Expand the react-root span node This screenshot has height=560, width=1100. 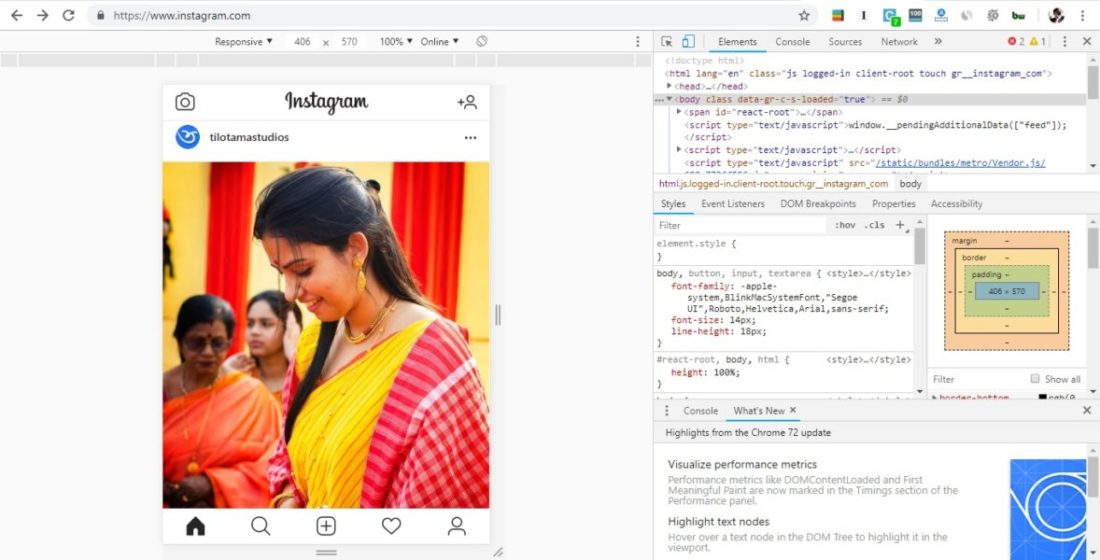click(679, 112)
